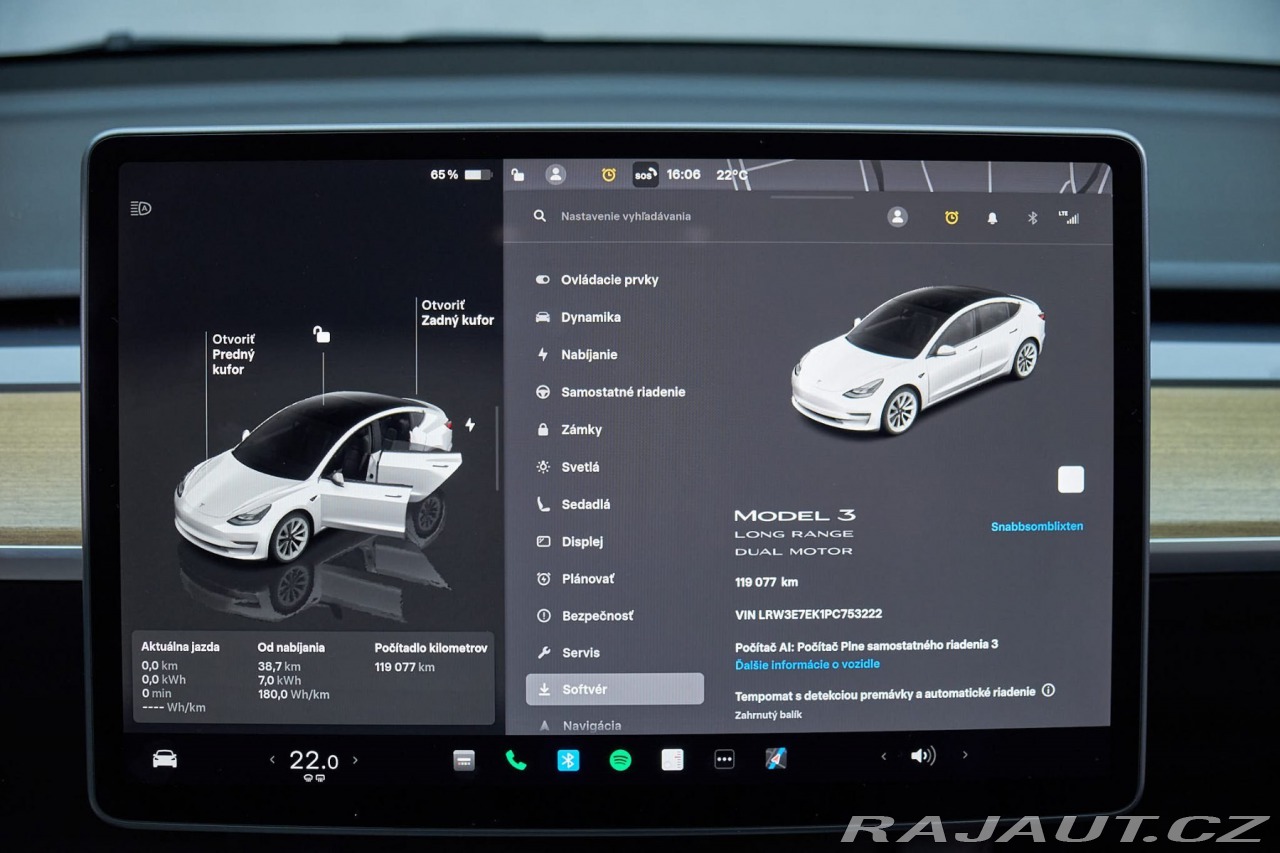Open the blue Bluetooth app in the dock
Image resolution: width=1280 pixels, height=853 pixels.
click(x=568, y=760)
